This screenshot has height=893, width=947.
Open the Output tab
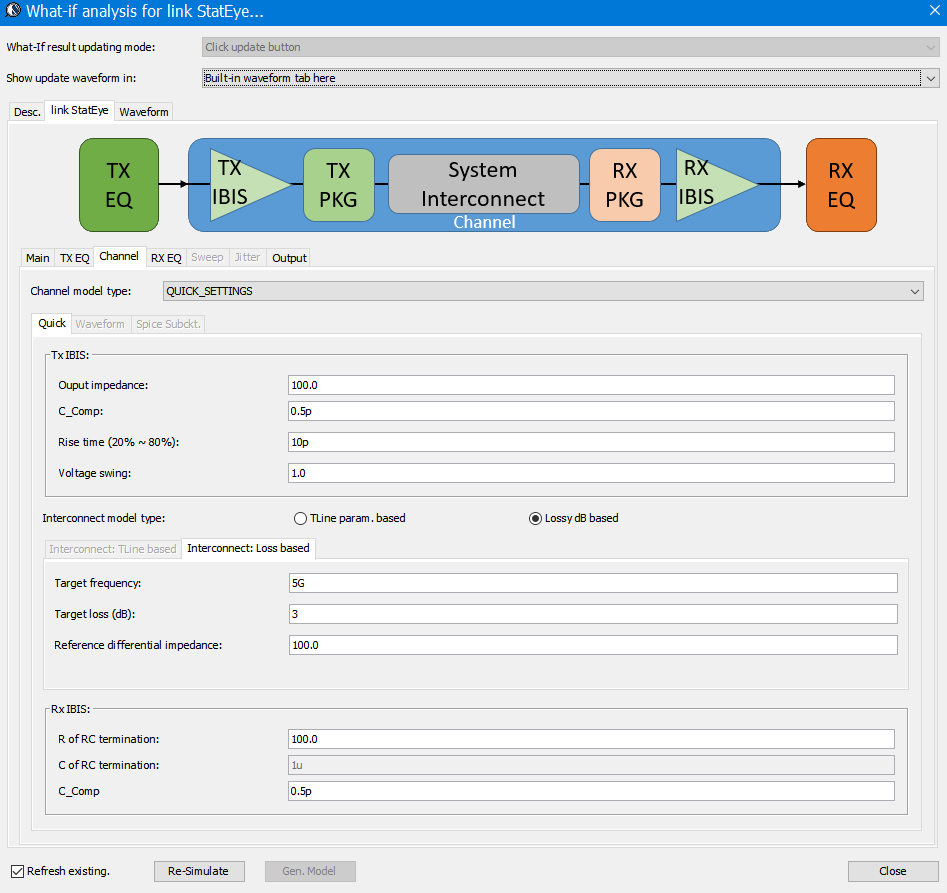[289, 258]
